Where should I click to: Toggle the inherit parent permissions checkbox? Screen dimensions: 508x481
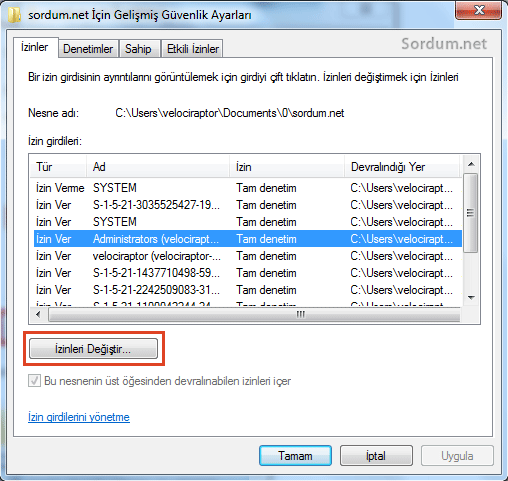pyautogui.click(x=34, y=380)
